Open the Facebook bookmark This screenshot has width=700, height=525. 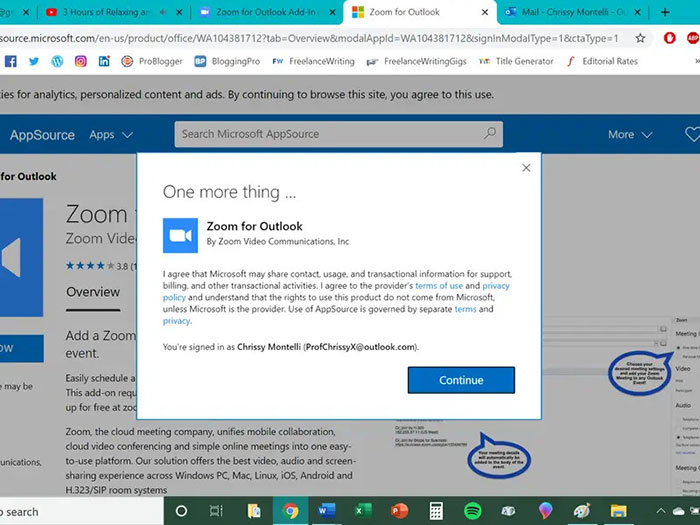tap(11, 61)
